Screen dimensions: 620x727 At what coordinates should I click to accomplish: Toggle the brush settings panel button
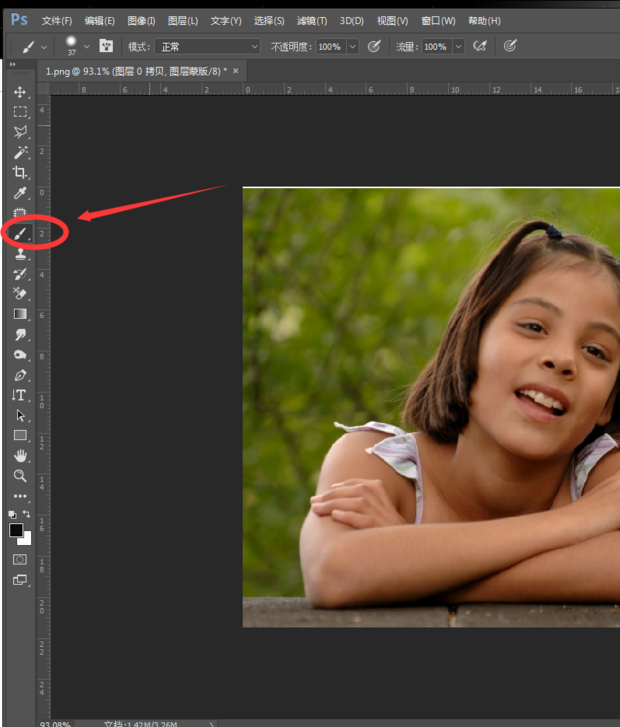point(106,46)
